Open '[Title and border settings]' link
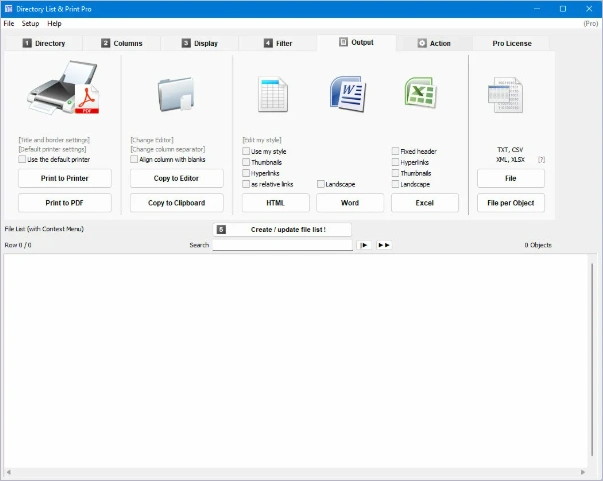This screenshot has height=481, width=603. coord(54,140)
